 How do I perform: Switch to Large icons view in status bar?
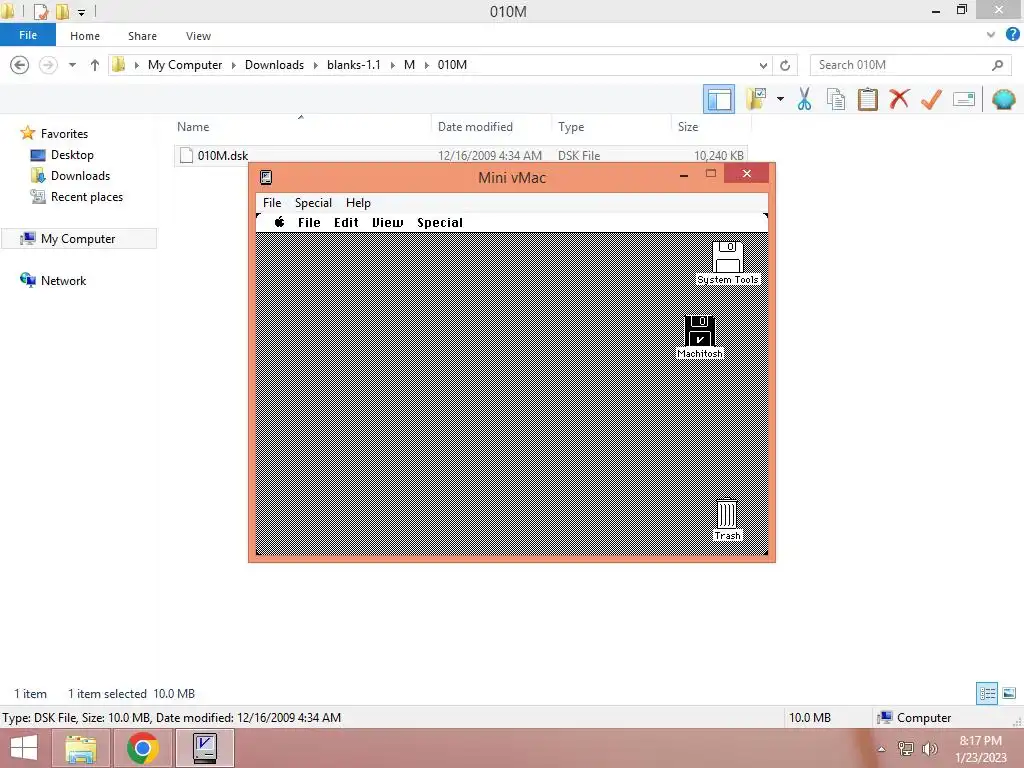(1009, 693)
